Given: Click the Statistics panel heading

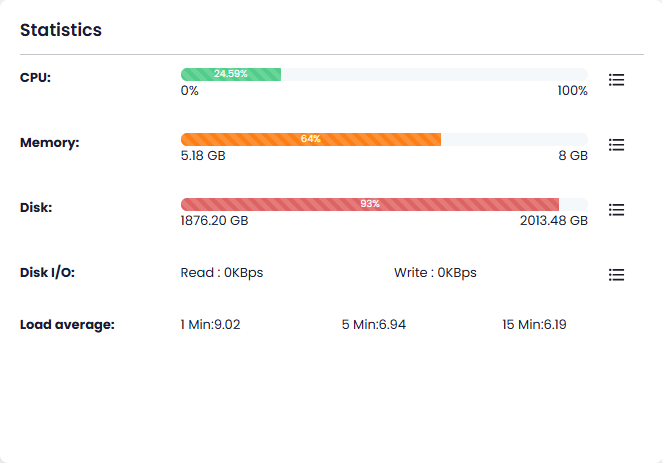Looking at the screenshot, I should click(61, 30).
